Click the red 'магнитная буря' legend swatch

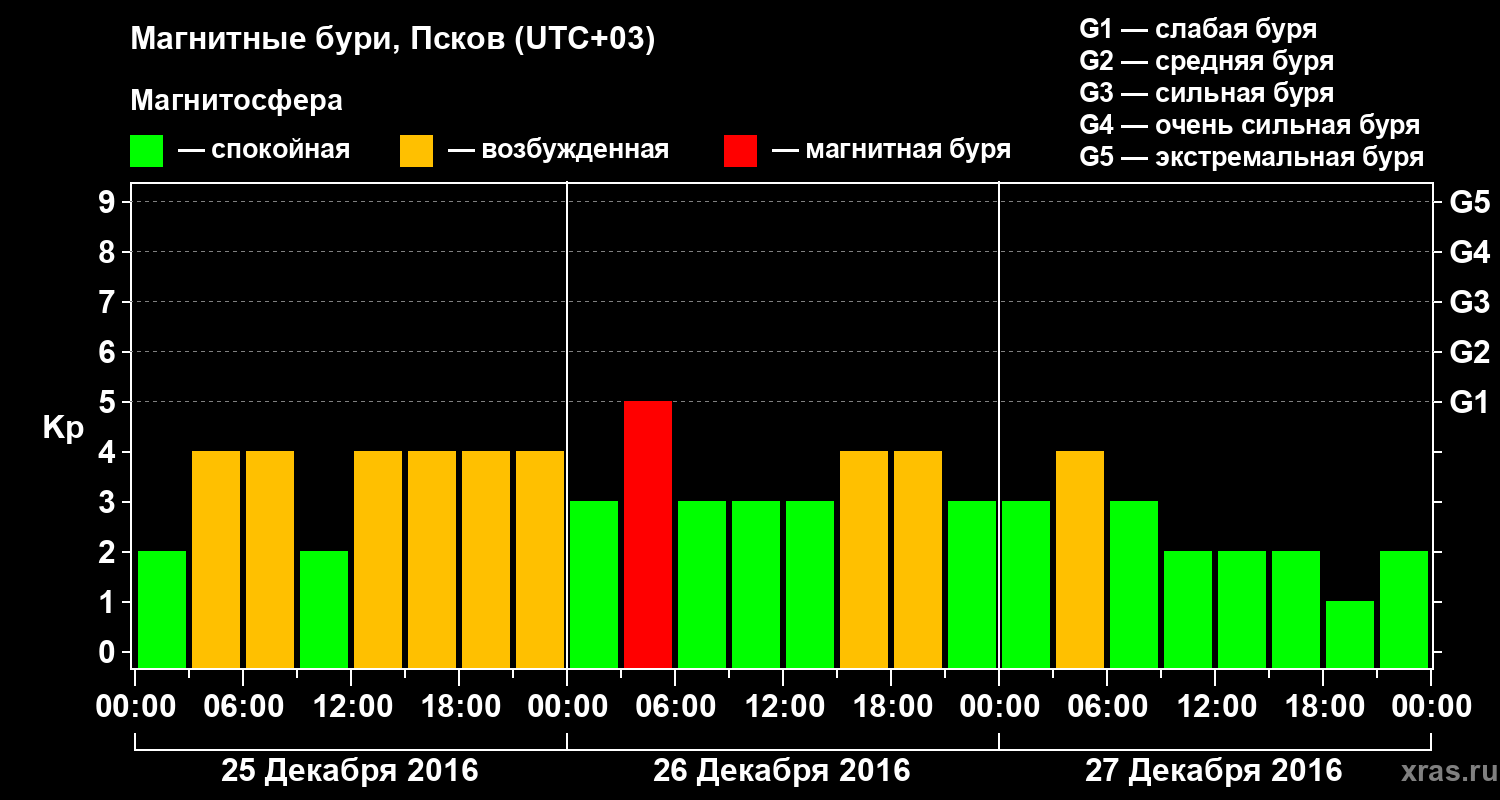tap(740, 151)
